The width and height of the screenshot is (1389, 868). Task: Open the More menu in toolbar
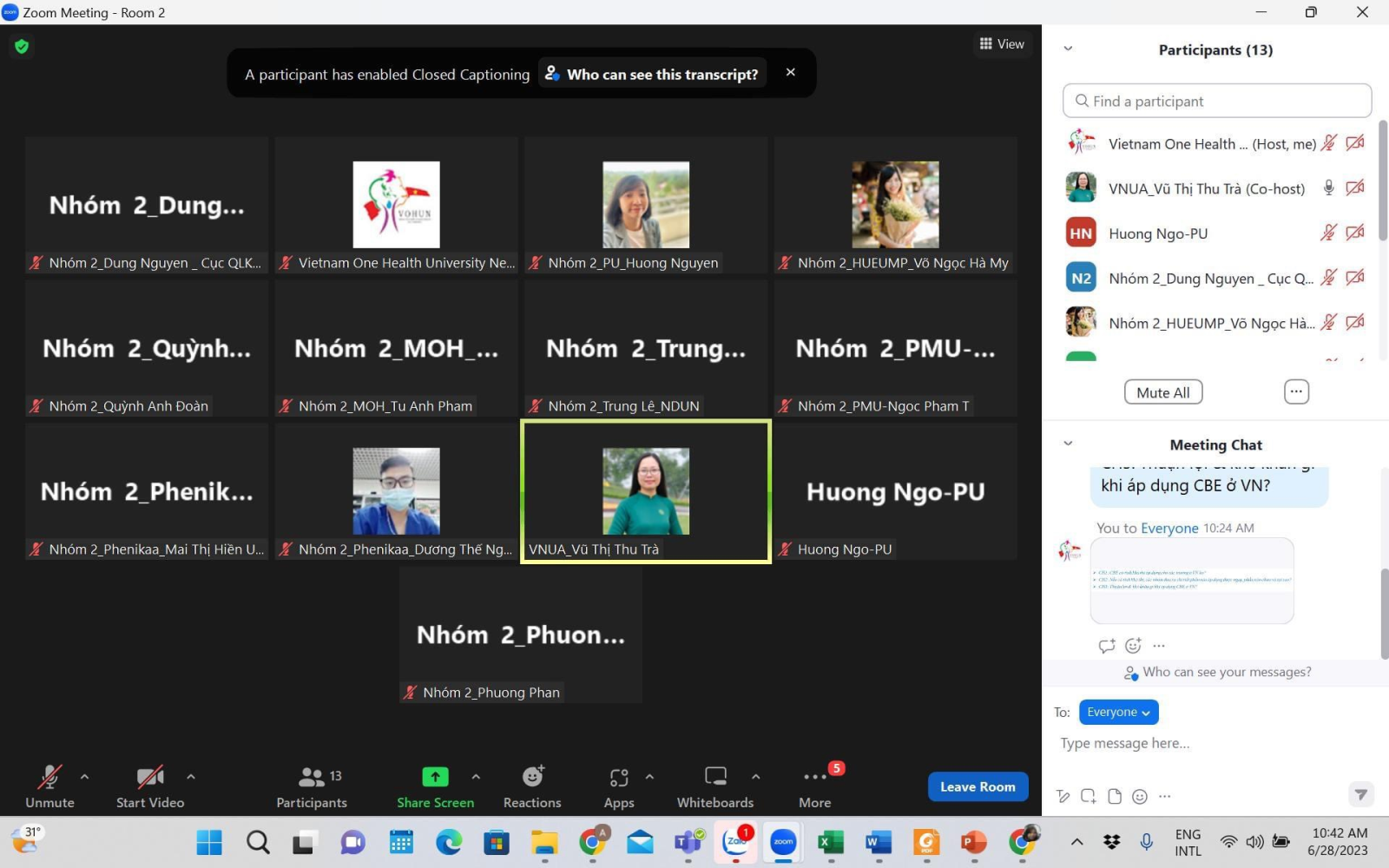[x=815, y=786]
